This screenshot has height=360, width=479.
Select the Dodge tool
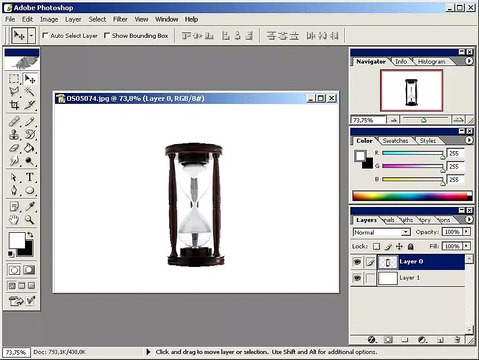tap(30, 161)
